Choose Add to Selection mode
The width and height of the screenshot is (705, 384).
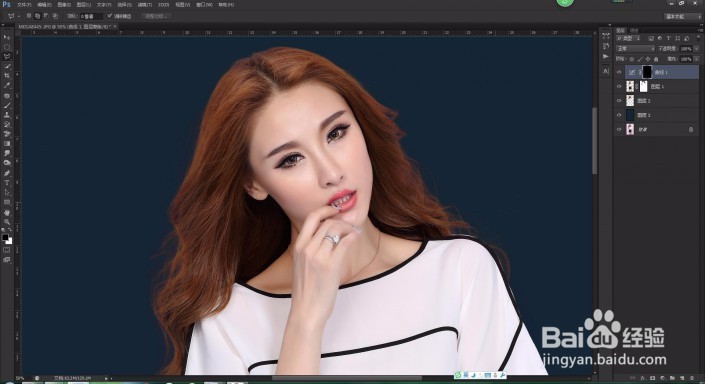[37, 16]
